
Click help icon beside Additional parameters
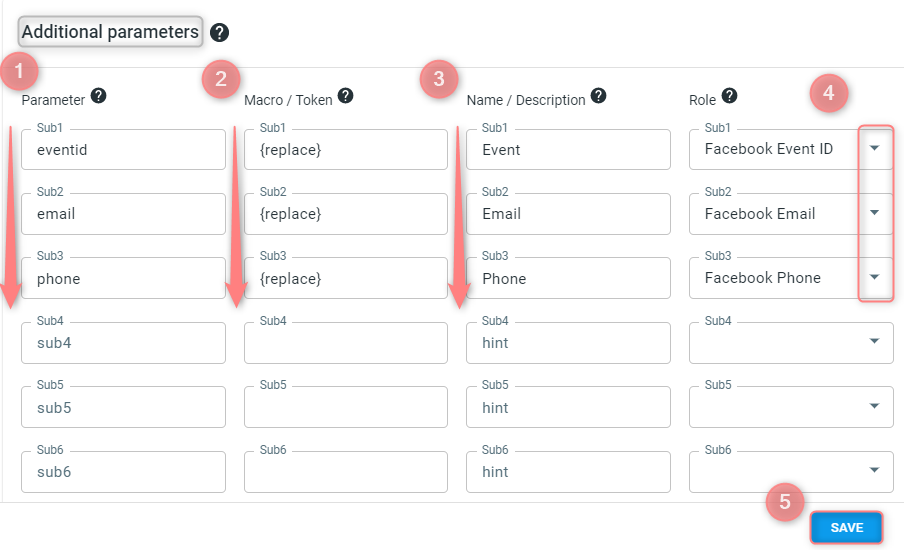[x=219, y=32]
